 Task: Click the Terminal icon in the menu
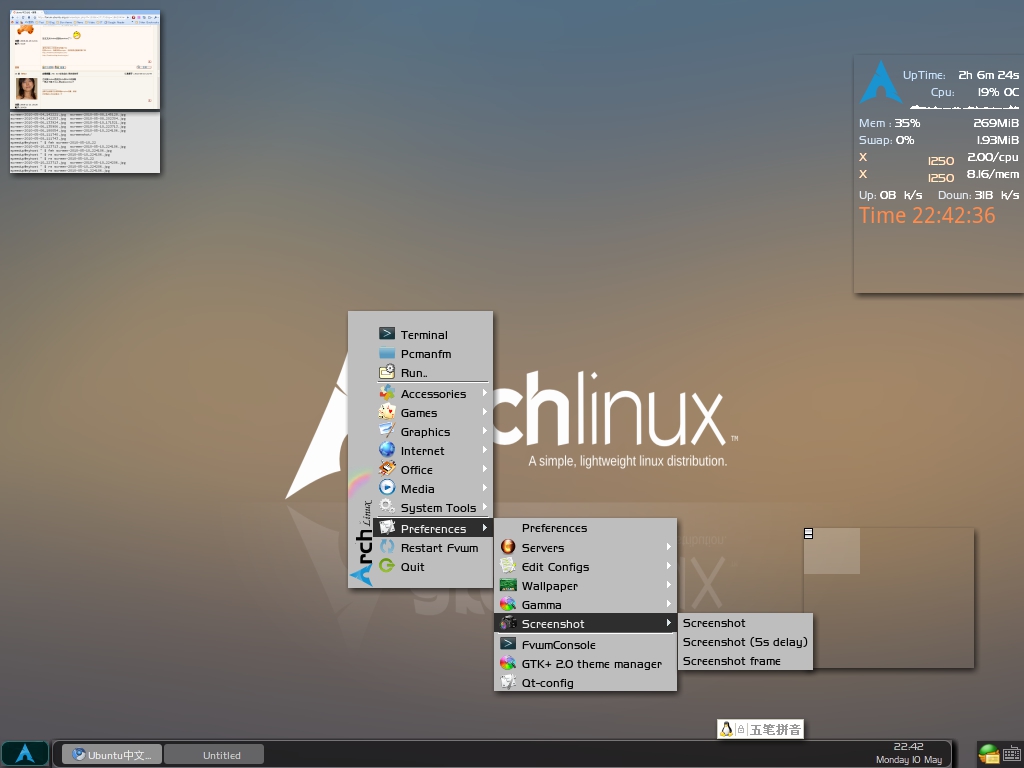click(387, 334)
